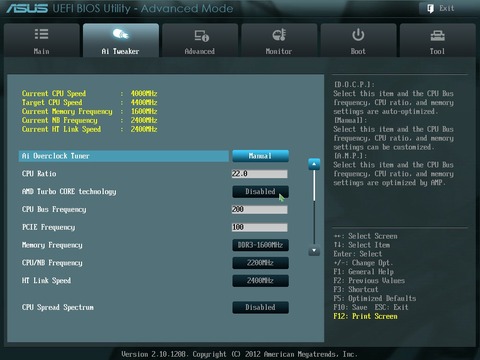Screen dimensions: 480x360
Task: Click the Exit button label
Action: tap(446, 8)
